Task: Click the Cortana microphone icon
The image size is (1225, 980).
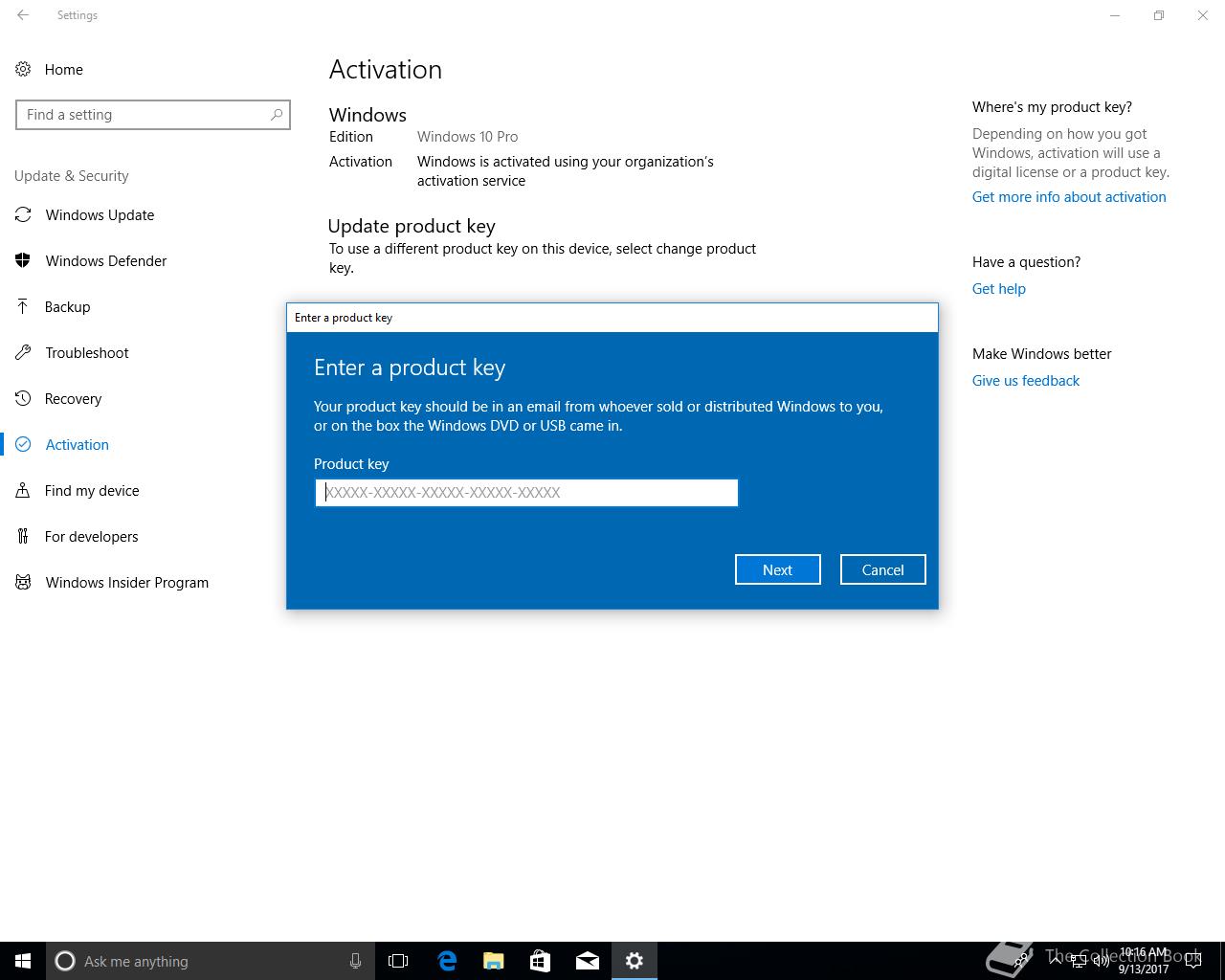Action: (355, 961)
